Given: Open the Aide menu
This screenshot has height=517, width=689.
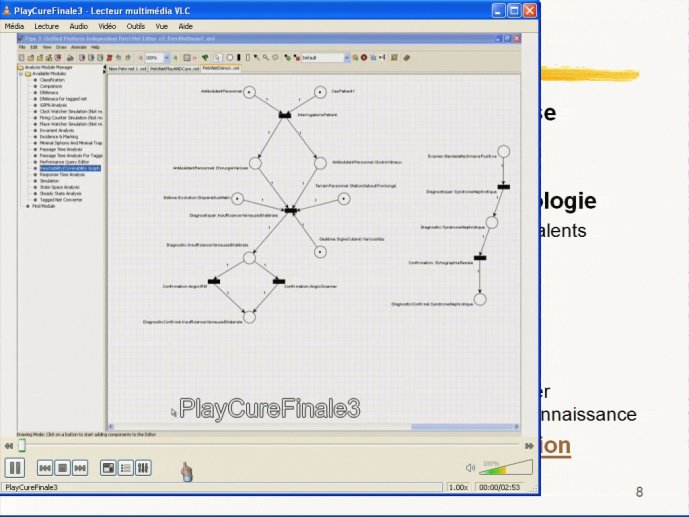Looking at the screenshot, I should click(x=185, y=26).
